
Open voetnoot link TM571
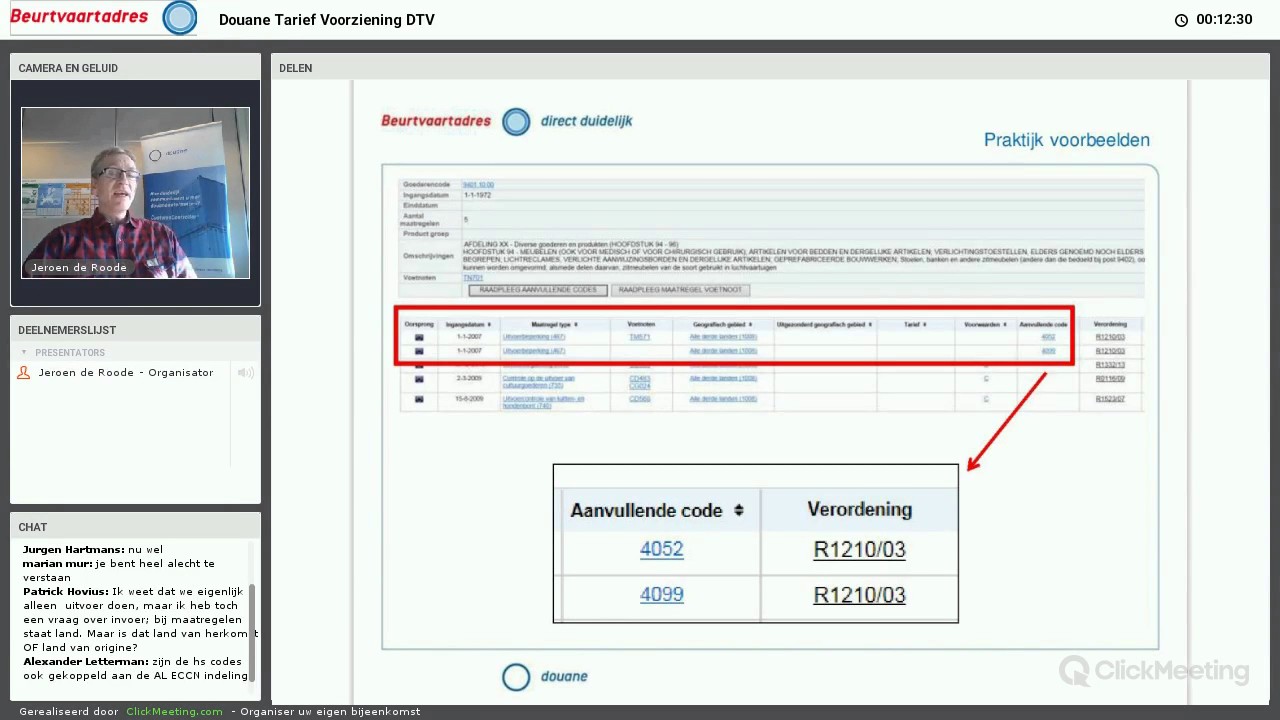tap(640, 338)
